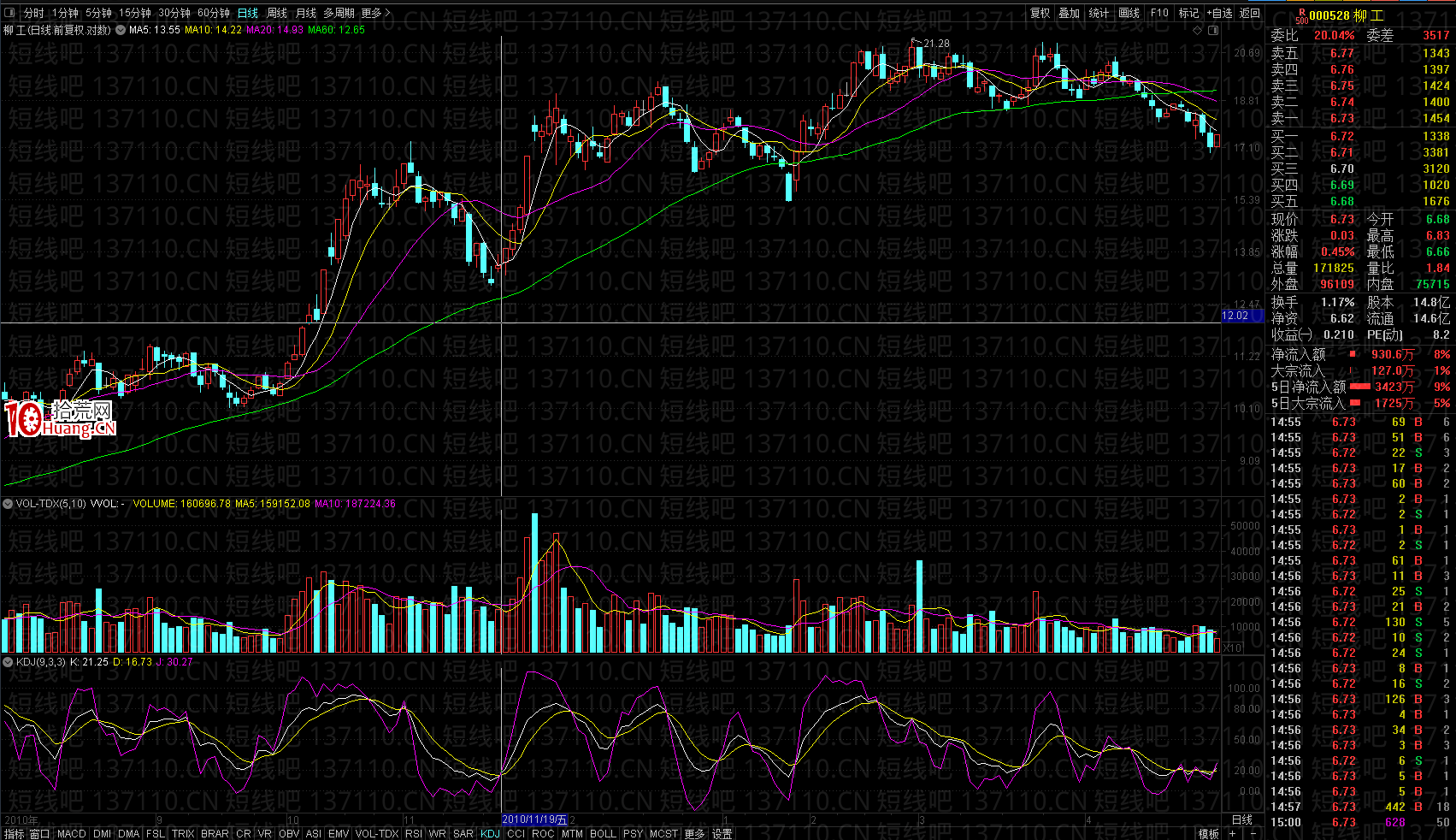The width and height of the screenshot is (1456, 840).
Task: Click the plus zoom-in button
Action: [x=1232, y=834]
